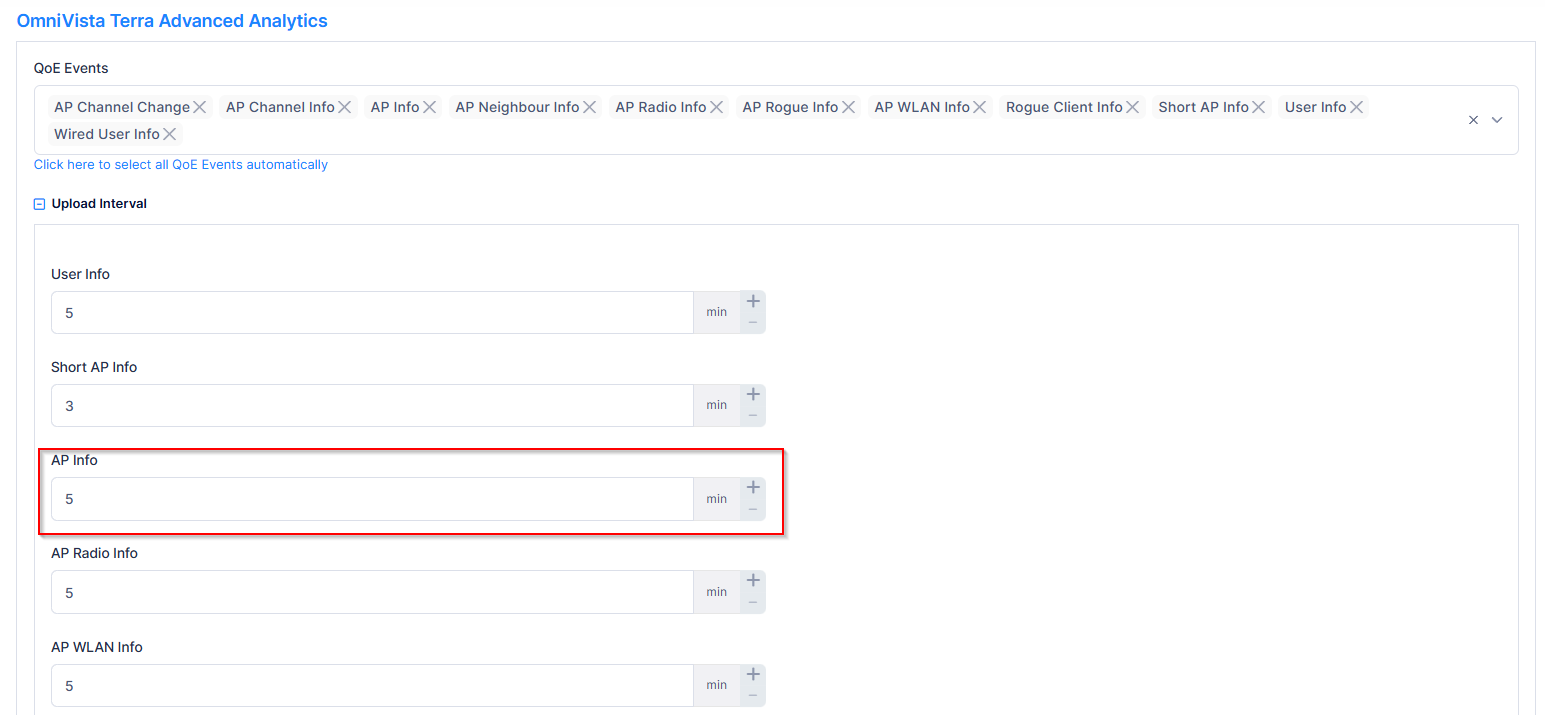Increase the AP Info interval
Viewport: 1545px width, 715px height.
[753, 488]
